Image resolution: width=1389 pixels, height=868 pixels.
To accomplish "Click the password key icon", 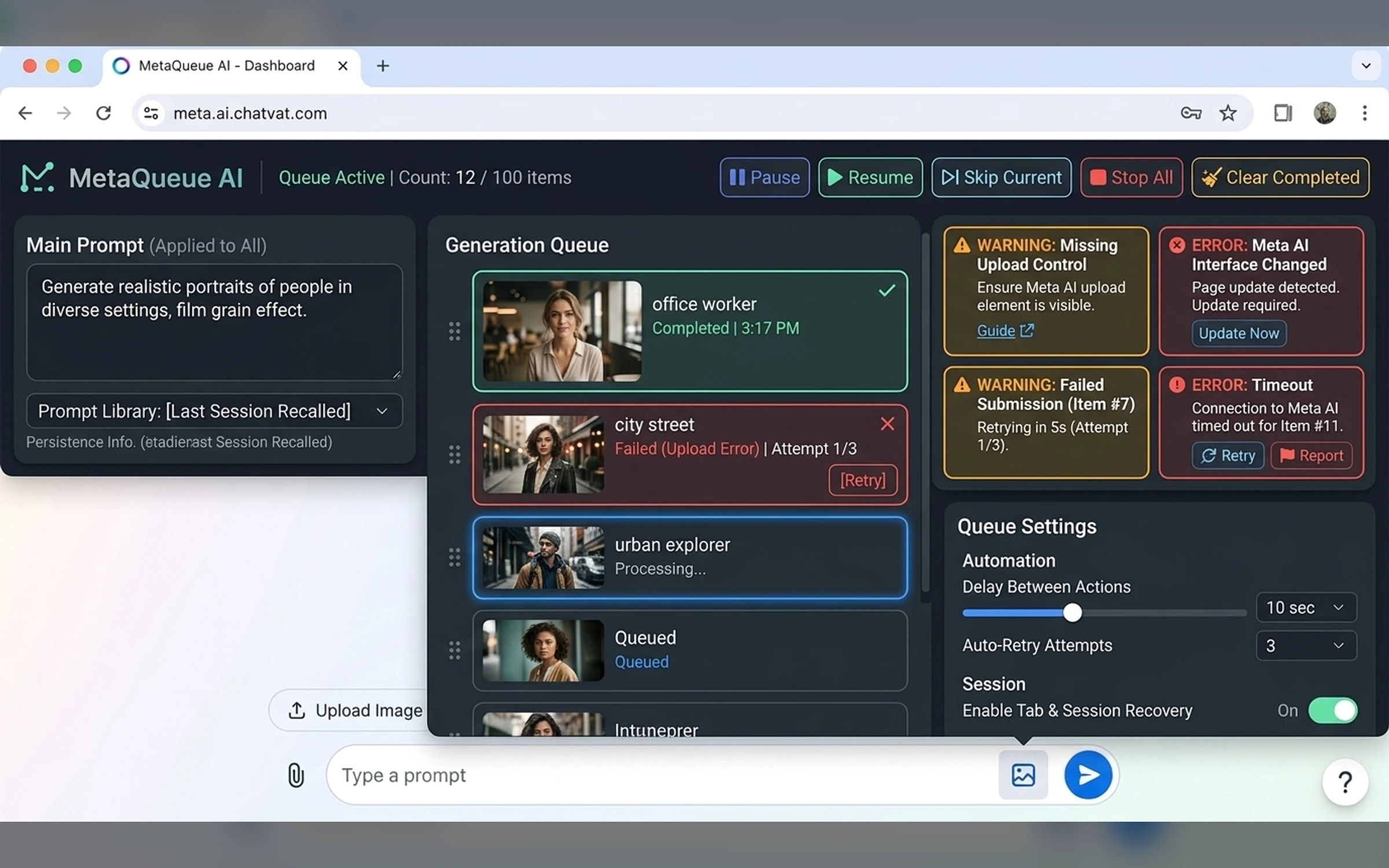I will [1190, 113].
